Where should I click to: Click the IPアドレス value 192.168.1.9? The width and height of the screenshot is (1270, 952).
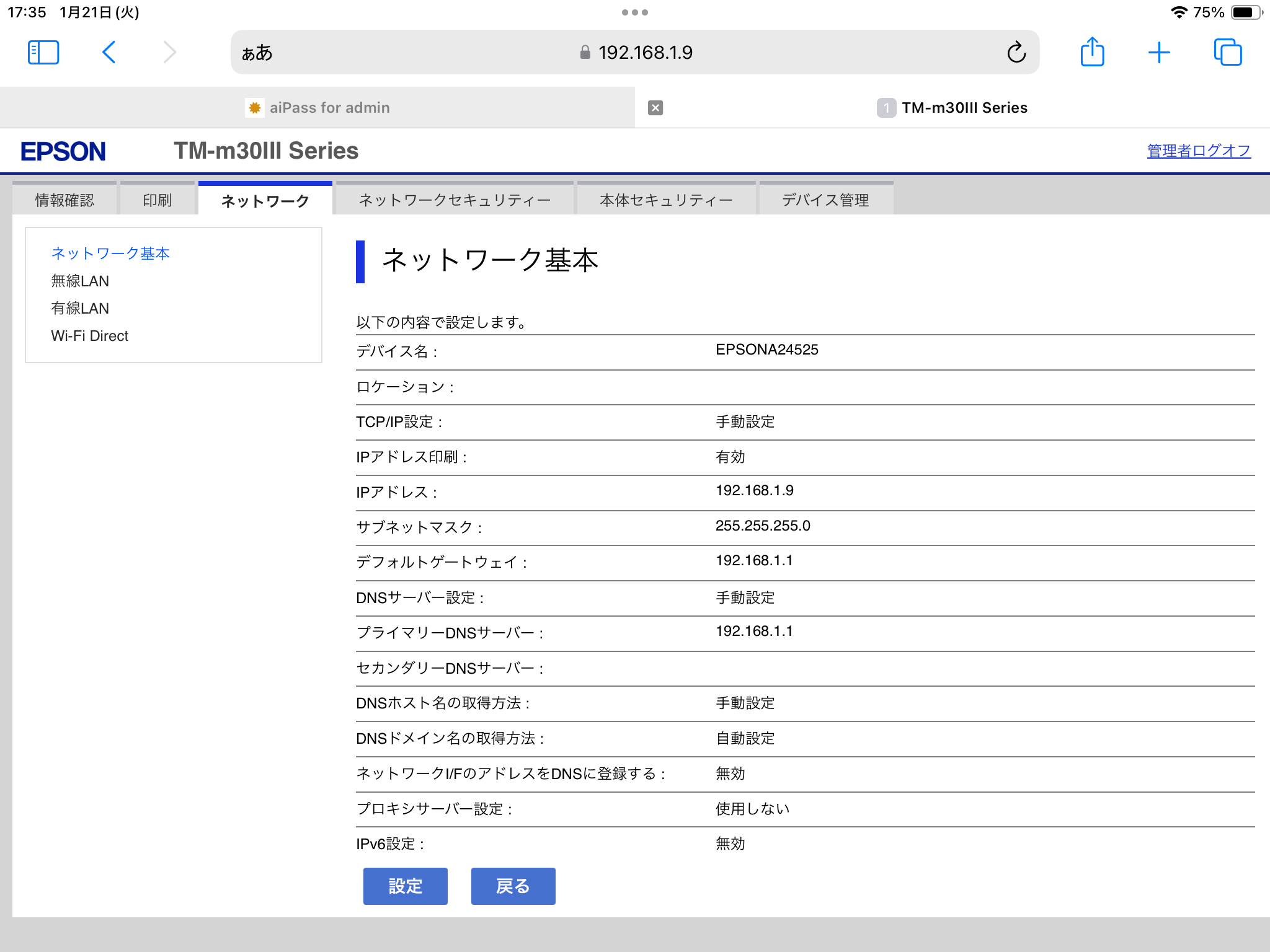coord(755,490)
